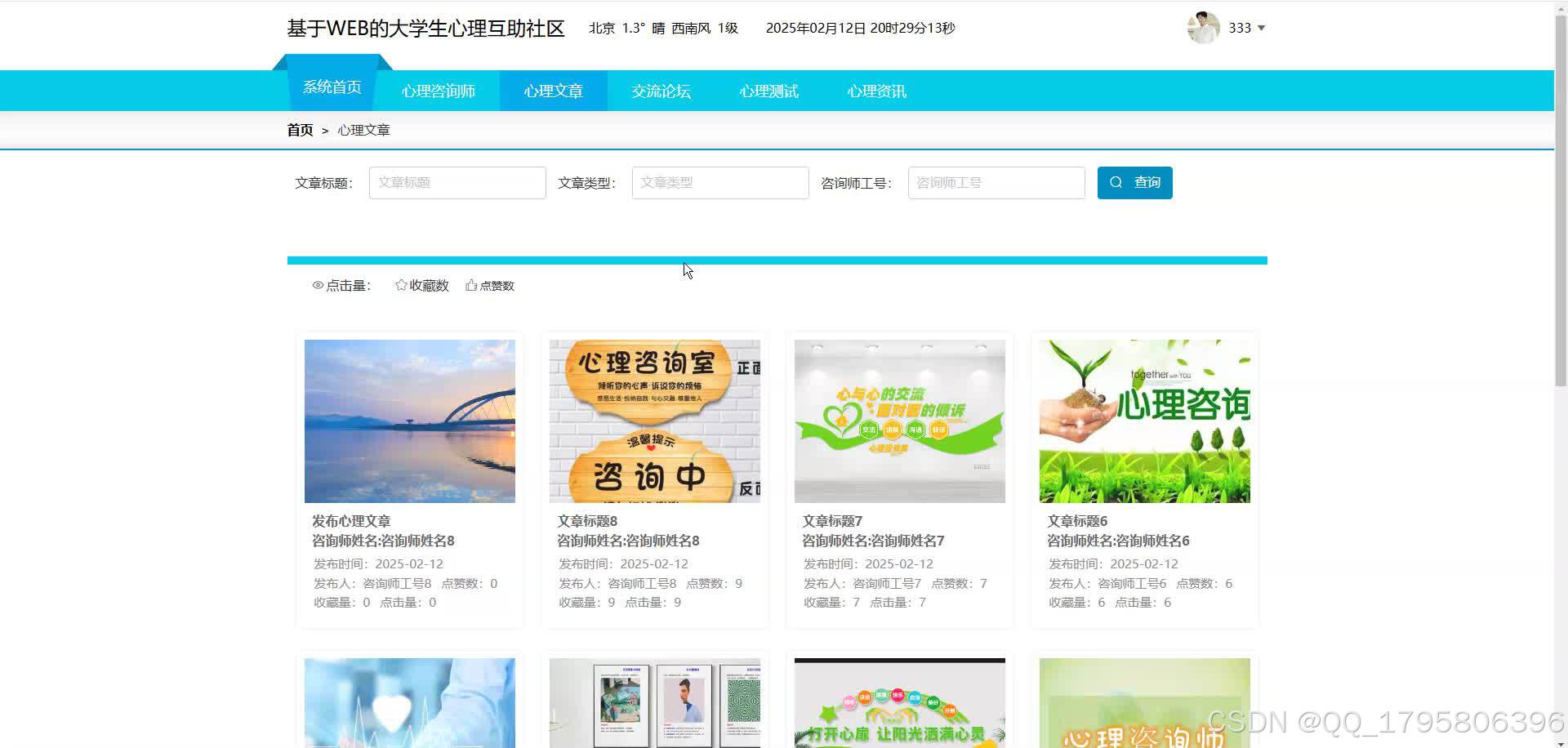Click the eye icon next to 点击量

[x=318, y=285]
